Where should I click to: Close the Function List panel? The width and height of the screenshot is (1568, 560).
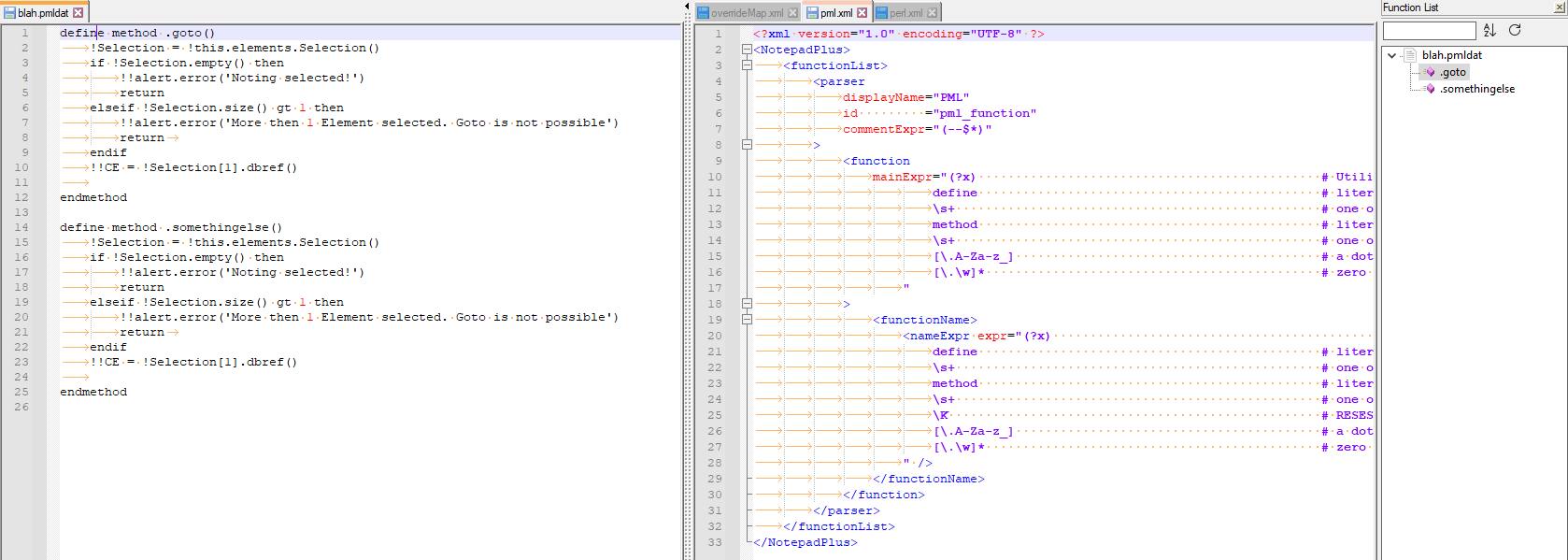click(1559, 7)
